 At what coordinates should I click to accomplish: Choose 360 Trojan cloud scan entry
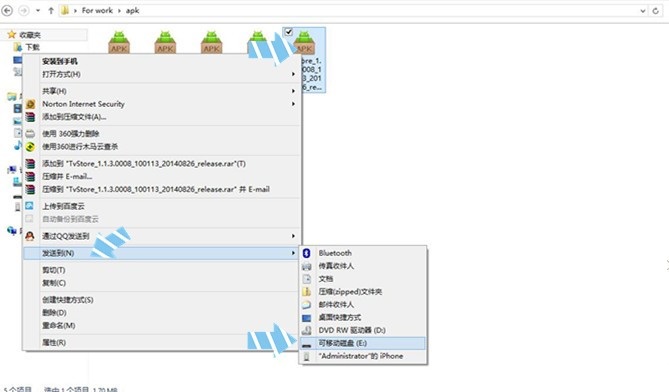point(162,147)
